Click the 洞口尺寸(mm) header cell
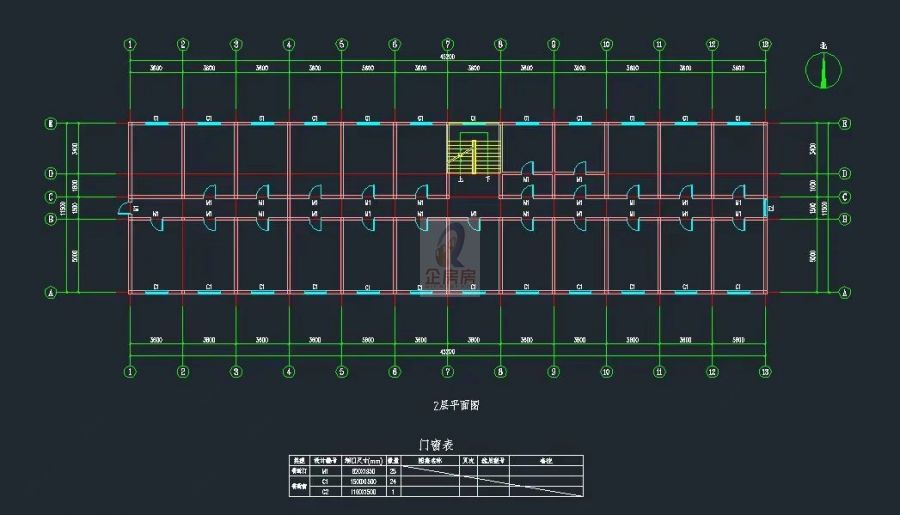900x515 pixels. coord(364,460)
